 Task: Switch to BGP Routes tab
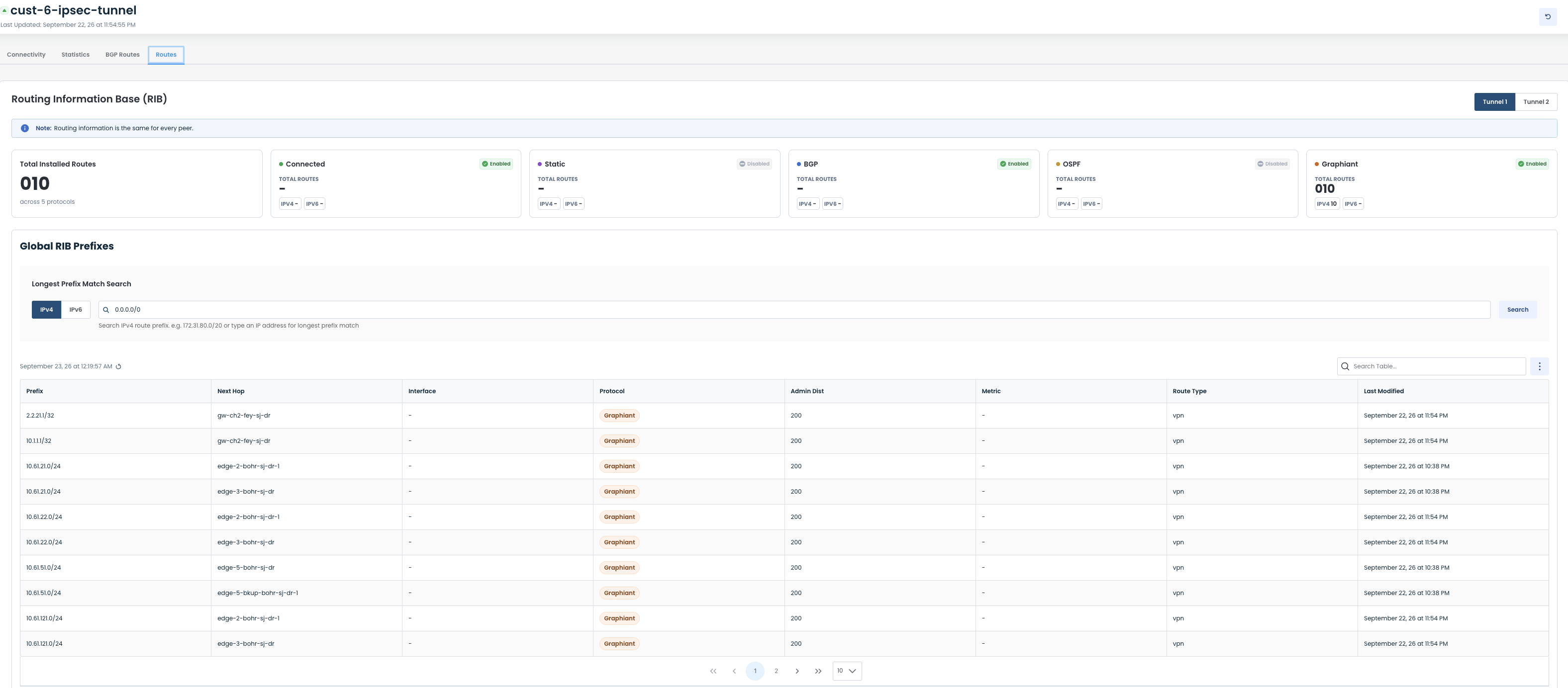coord(122,55)
